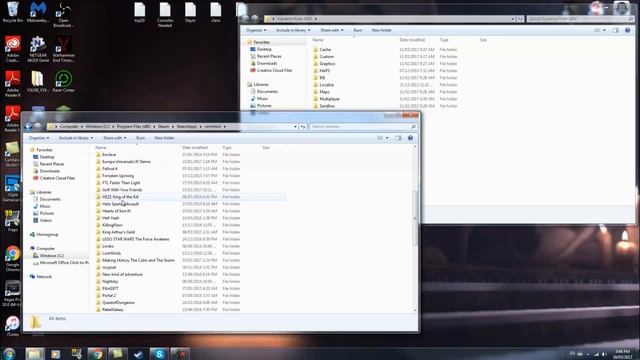Open the NETGEAR Genie desktop shortcut

(x=38, y=49)
